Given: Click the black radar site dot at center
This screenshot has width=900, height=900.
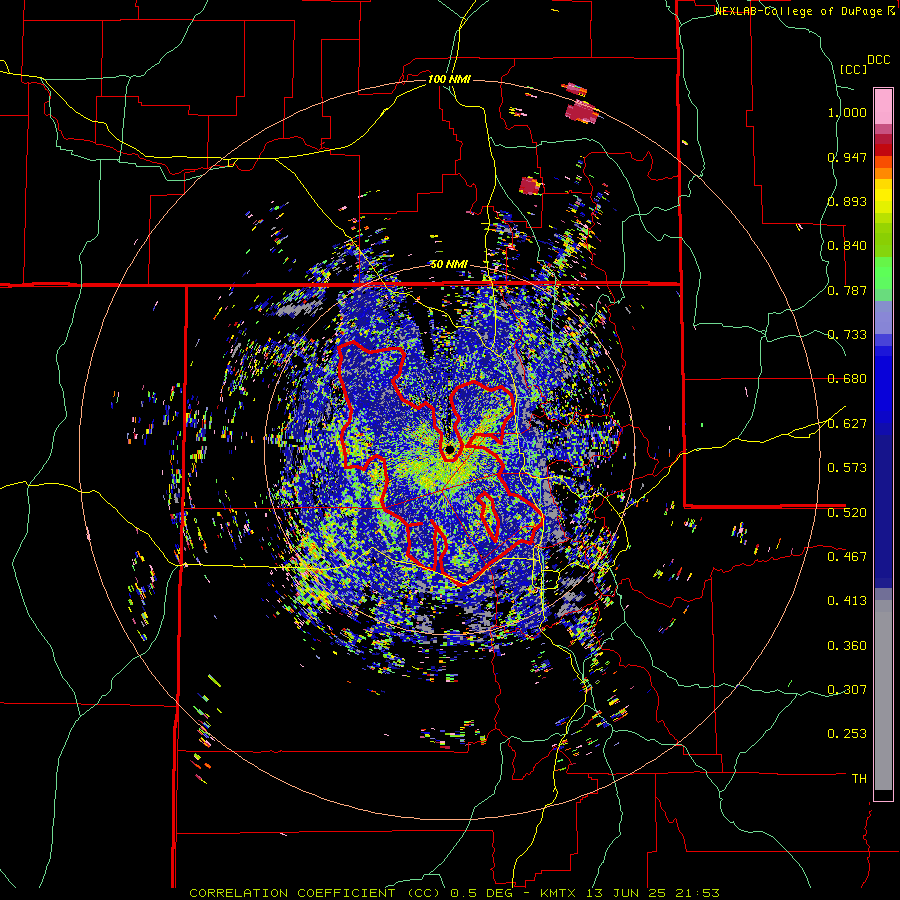Looking at the screenshot, I should (x=449, y=451).
